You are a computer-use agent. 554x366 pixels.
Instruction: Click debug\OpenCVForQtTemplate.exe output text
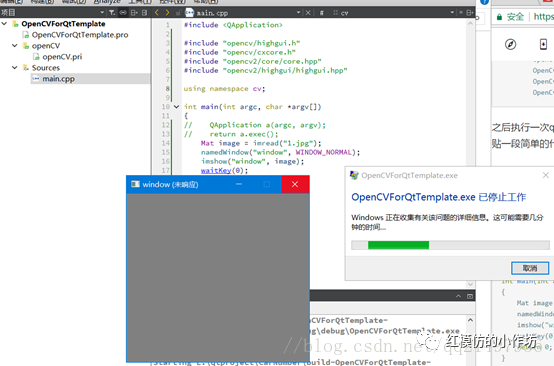[x=390, y=331]
